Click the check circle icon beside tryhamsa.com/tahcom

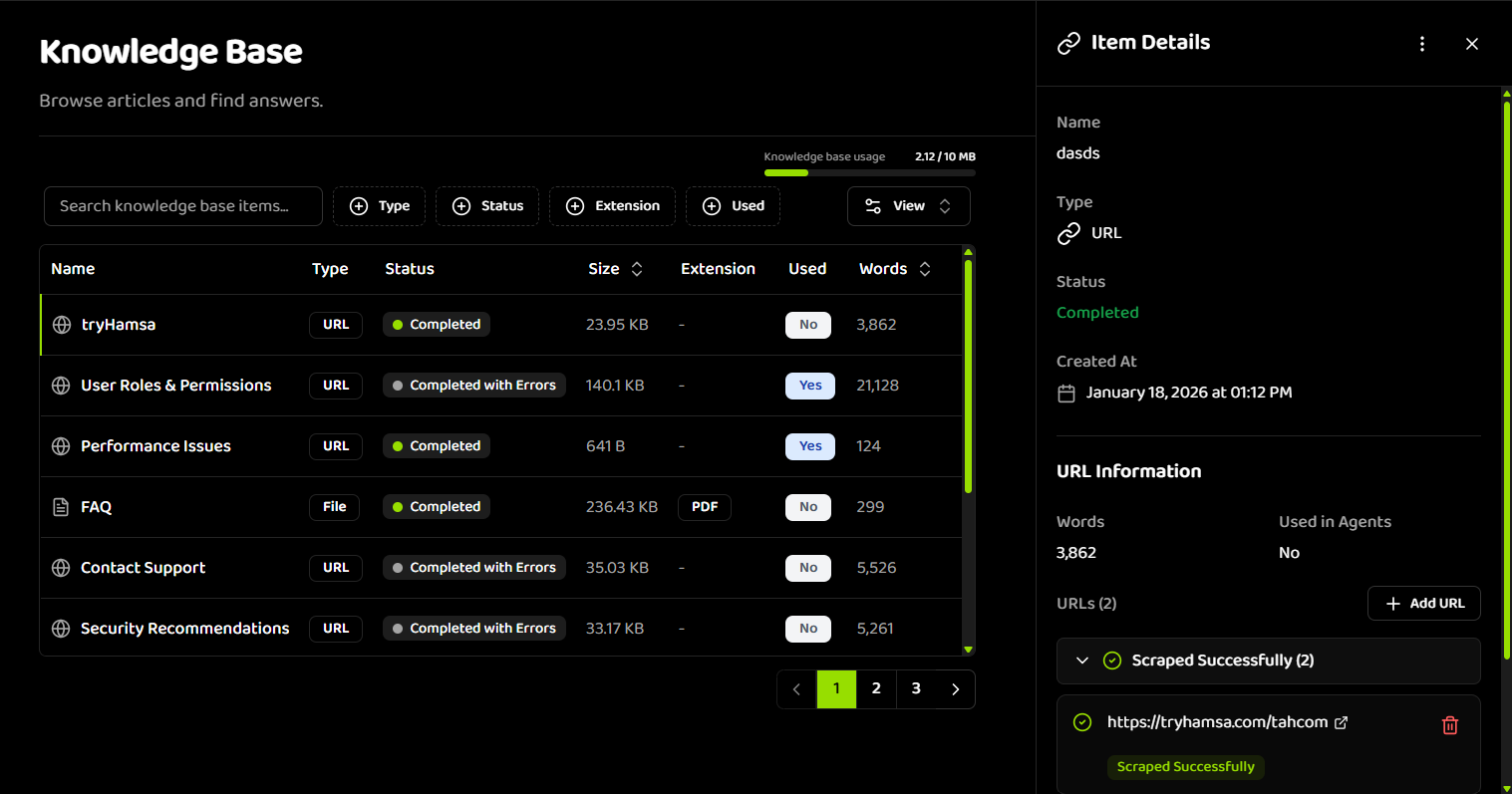(x=1082, y=722)
